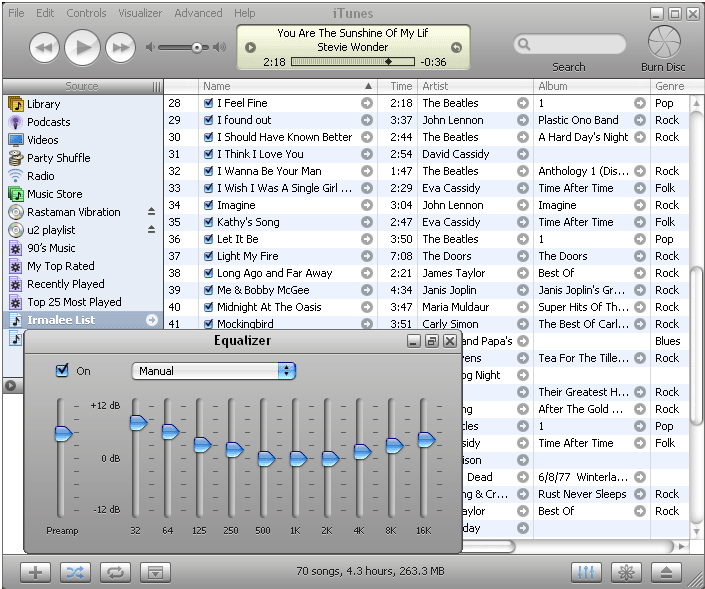Click the volume slider knob

point(197,47)
